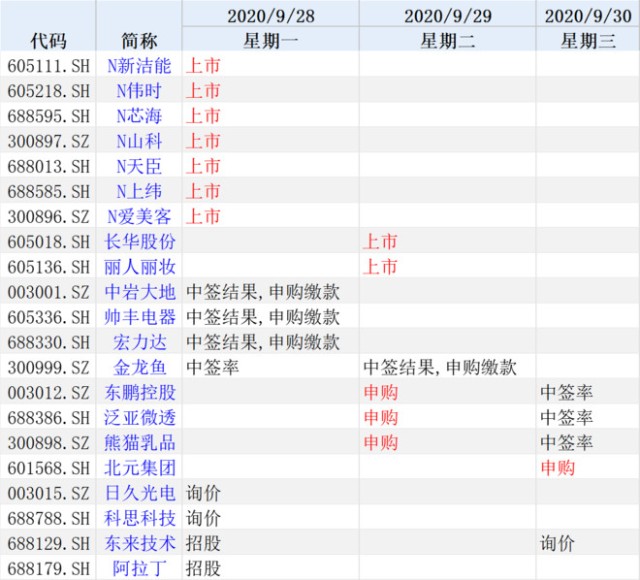Open the 丽人丽妆 stock link

(x=139, y=267)
